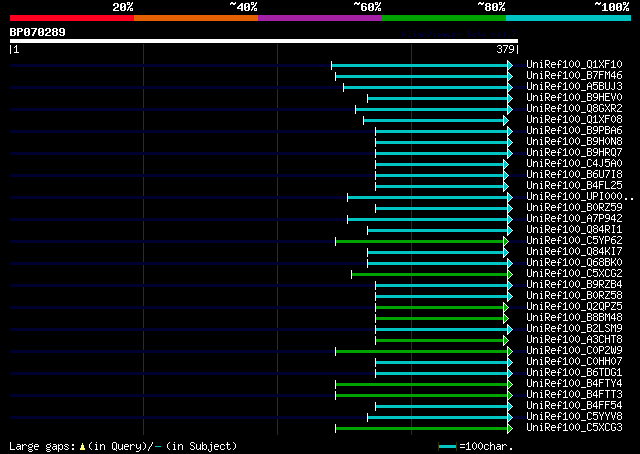Select the UniRef100_C5YYV8 label
This screenshot has height=454, width=640.
click(574, 417)
